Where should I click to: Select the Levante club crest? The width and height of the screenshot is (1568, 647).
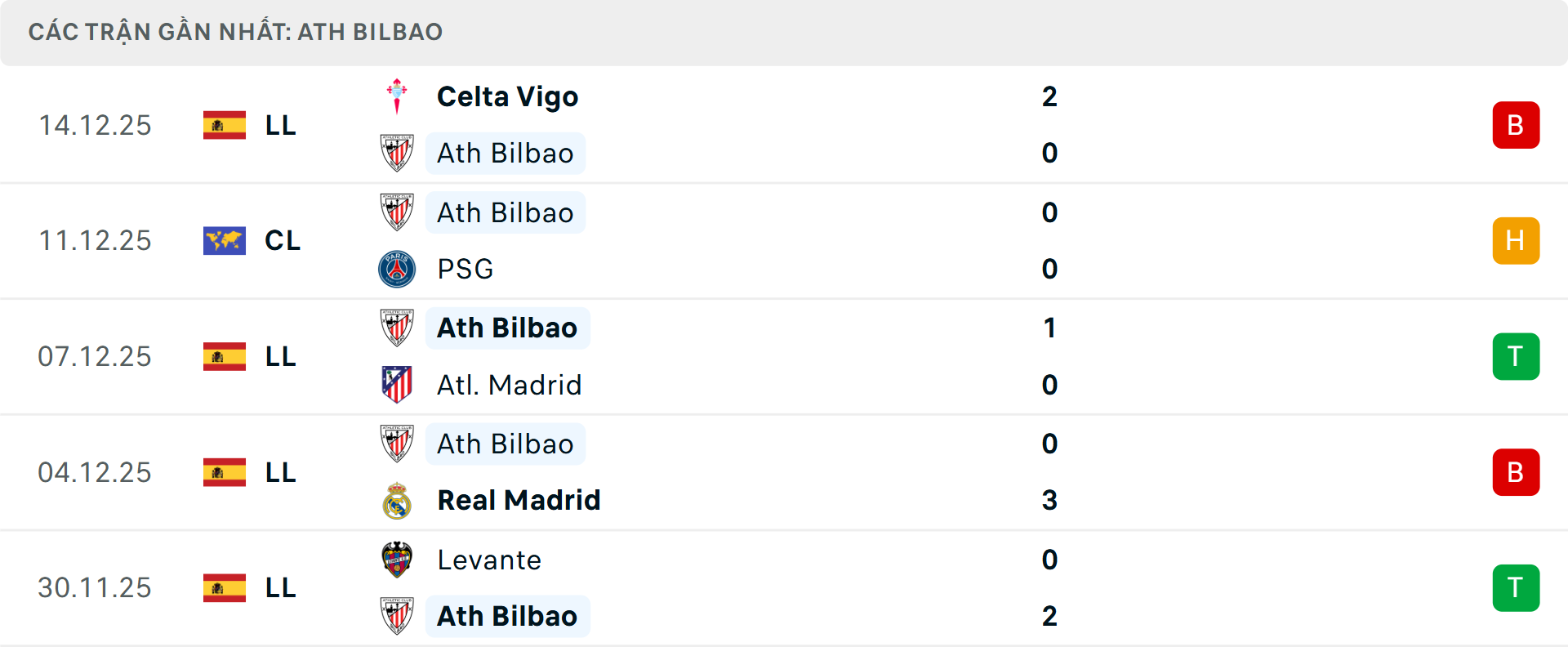pos(398,560)
